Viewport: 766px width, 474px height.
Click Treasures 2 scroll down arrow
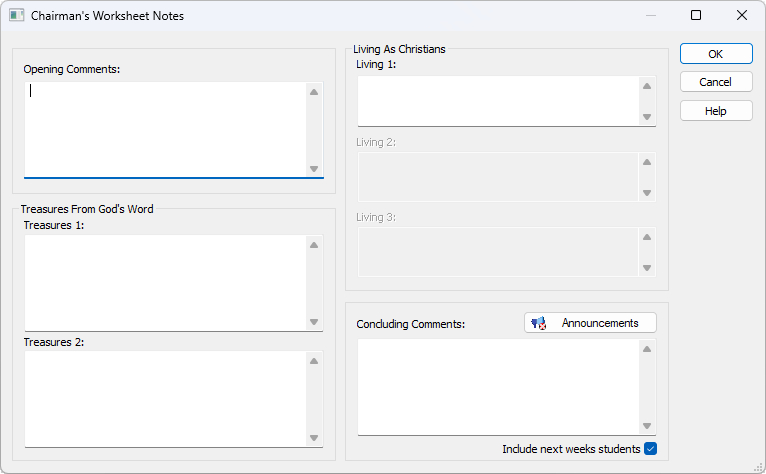pos(314,438)
